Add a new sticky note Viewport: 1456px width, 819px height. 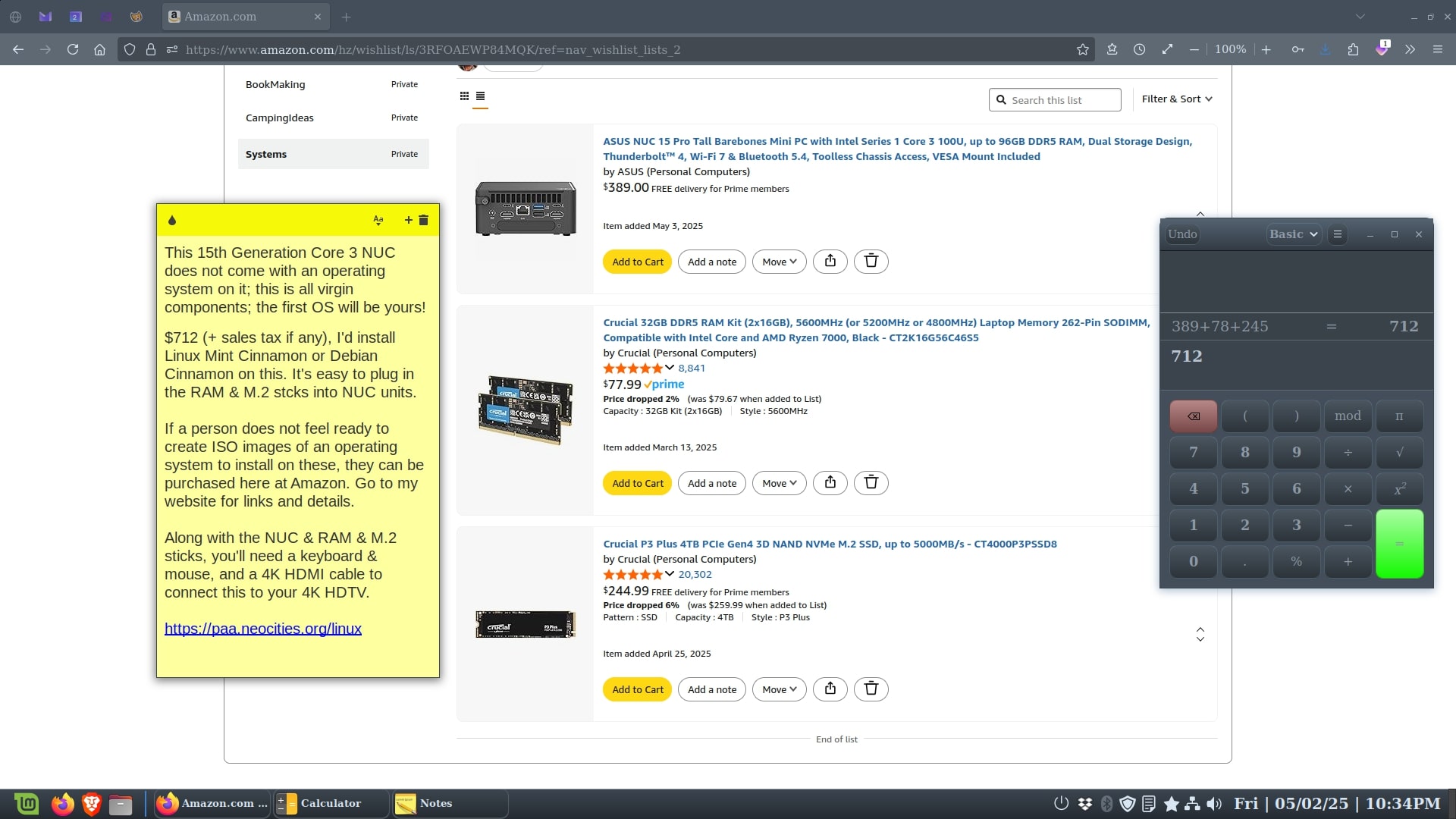(x=408, y=221)
